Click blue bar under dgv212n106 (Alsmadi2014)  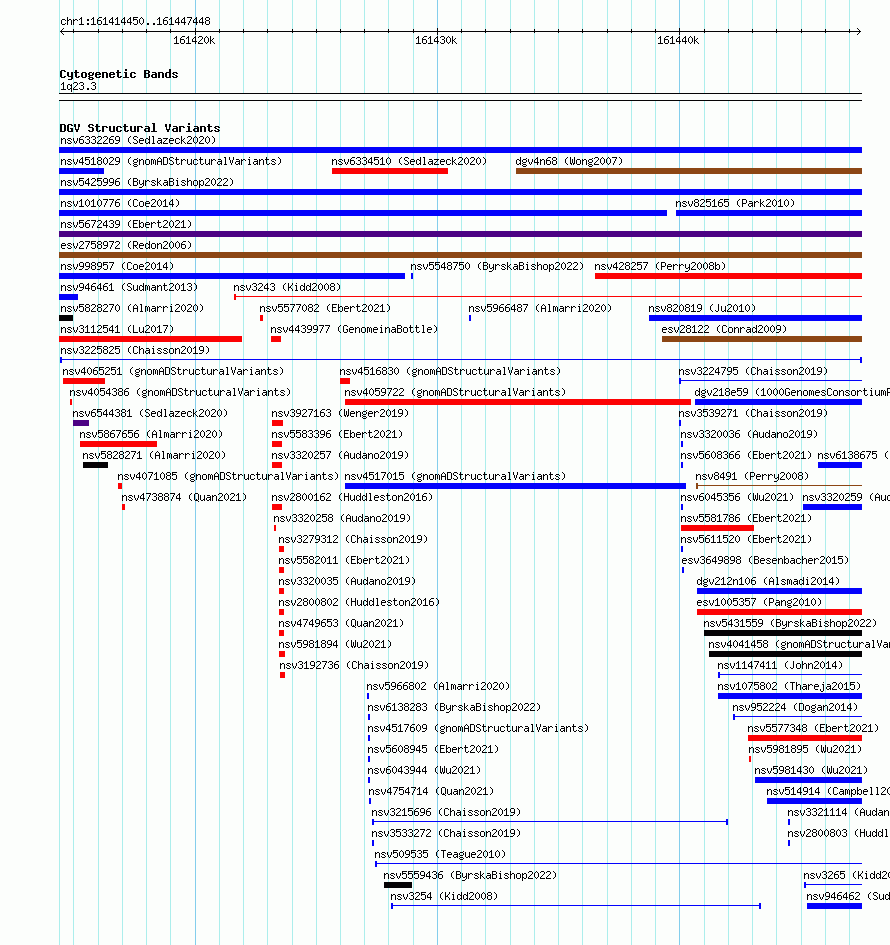[779, 591]
